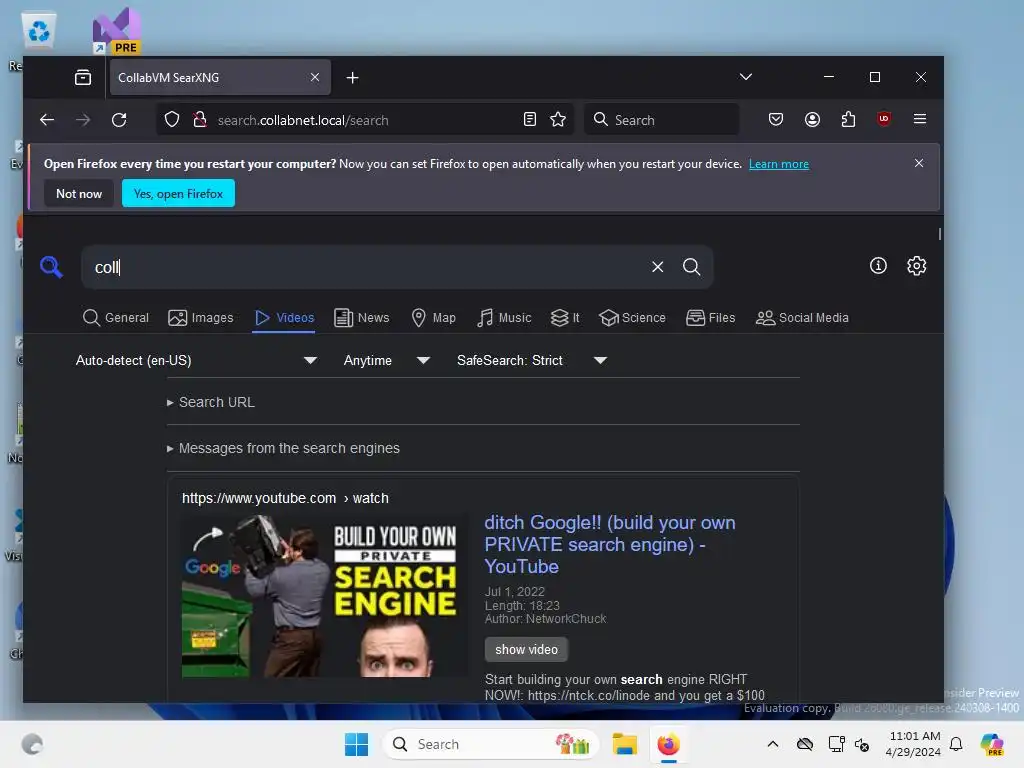The image size is (1024, 768).
Task: Open Firefox account icon
Action: 812,120
